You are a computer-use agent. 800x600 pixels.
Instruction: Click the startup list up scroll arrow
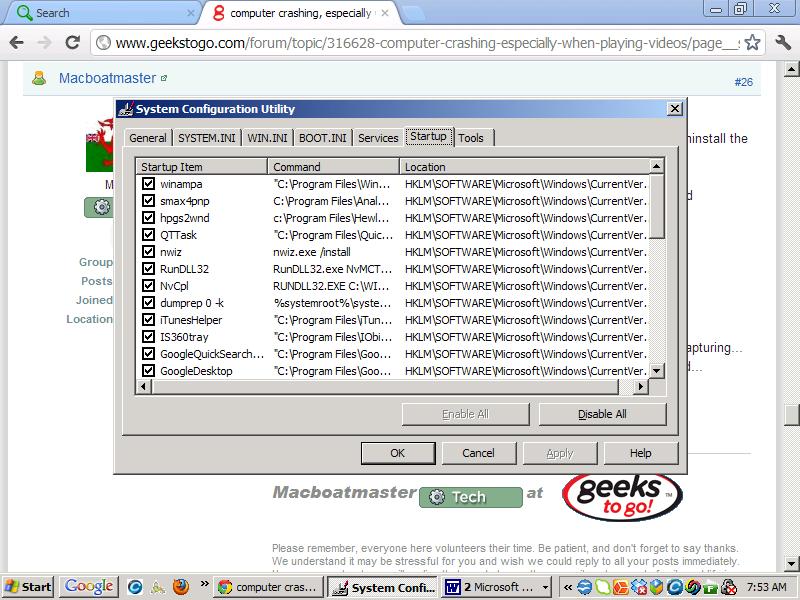(x=657, y=166)
